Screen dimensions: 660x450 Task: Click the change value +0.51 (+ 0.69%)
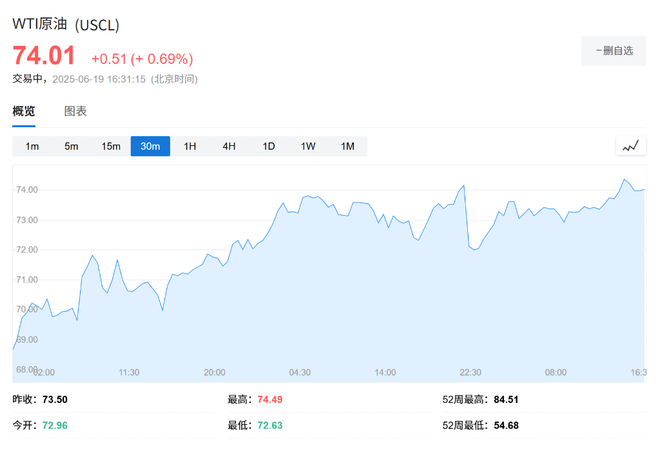(142, 59)
